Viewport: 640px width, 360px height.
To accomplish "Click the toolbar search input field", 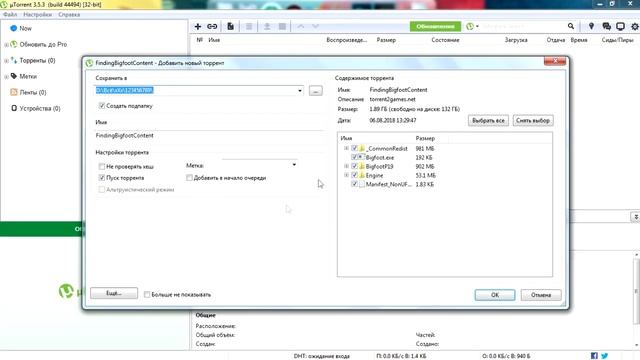I will click(523, 27).
